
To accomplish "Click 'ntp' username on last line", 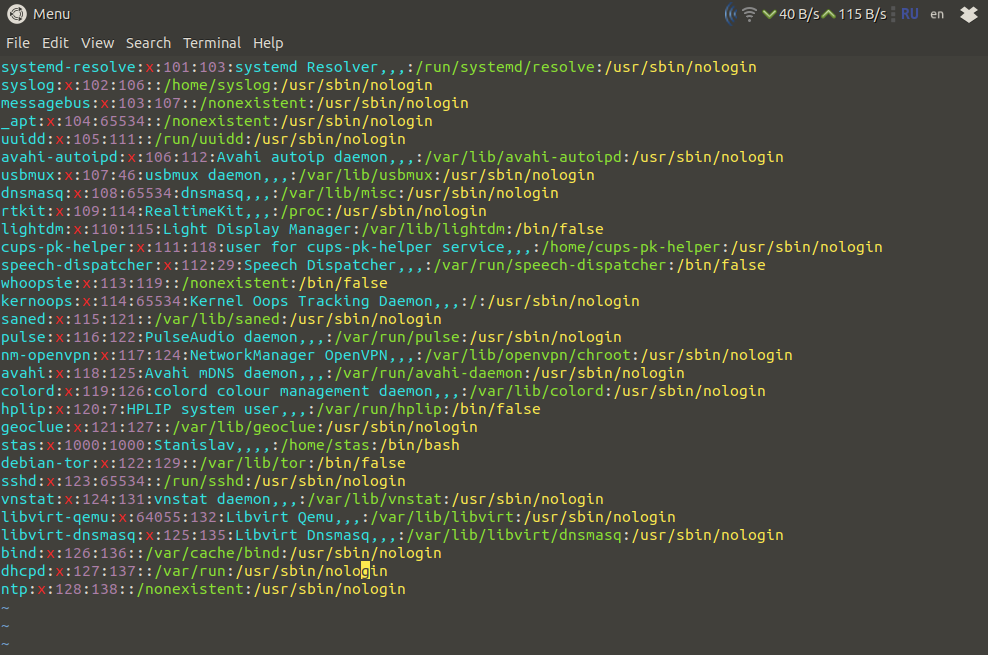I will [14, 589].
